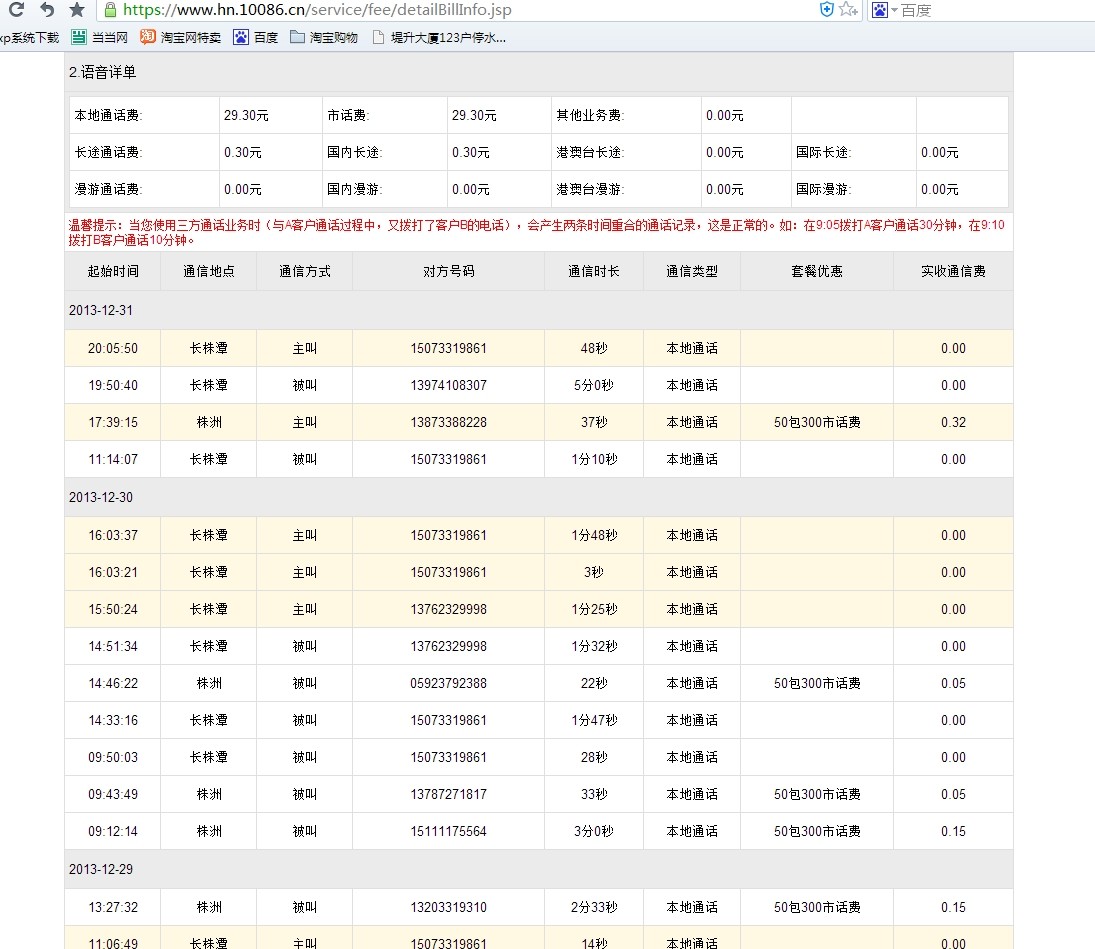Click the undo/back arrow button
1095x949 pixels.
(46, 10)
